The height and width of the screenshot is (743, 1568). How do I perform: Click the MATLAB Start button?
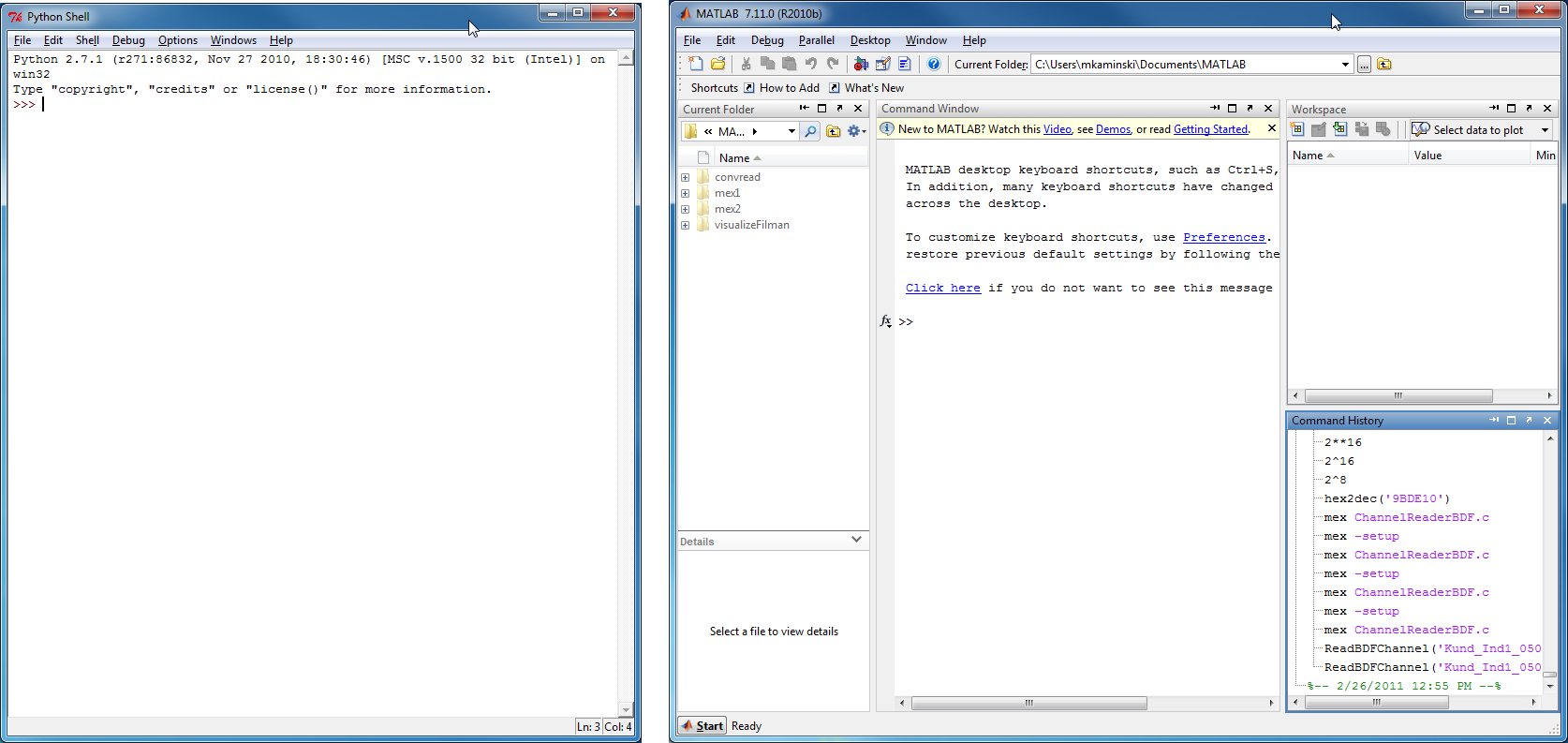[703, 725]
